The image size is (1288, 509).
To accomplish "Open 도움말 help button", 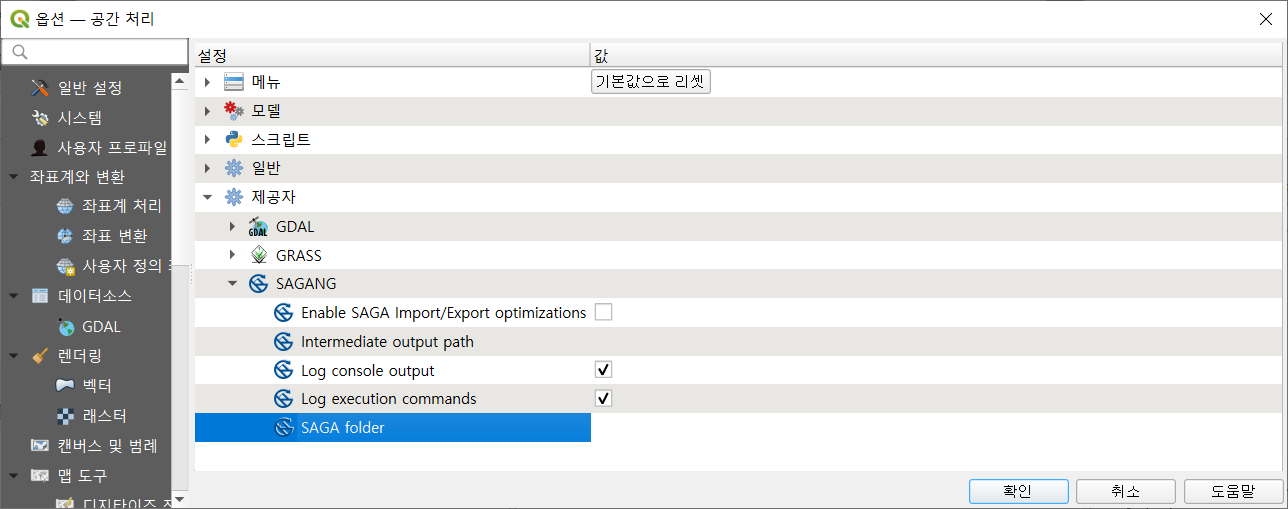I will (x=1233, y=491).
